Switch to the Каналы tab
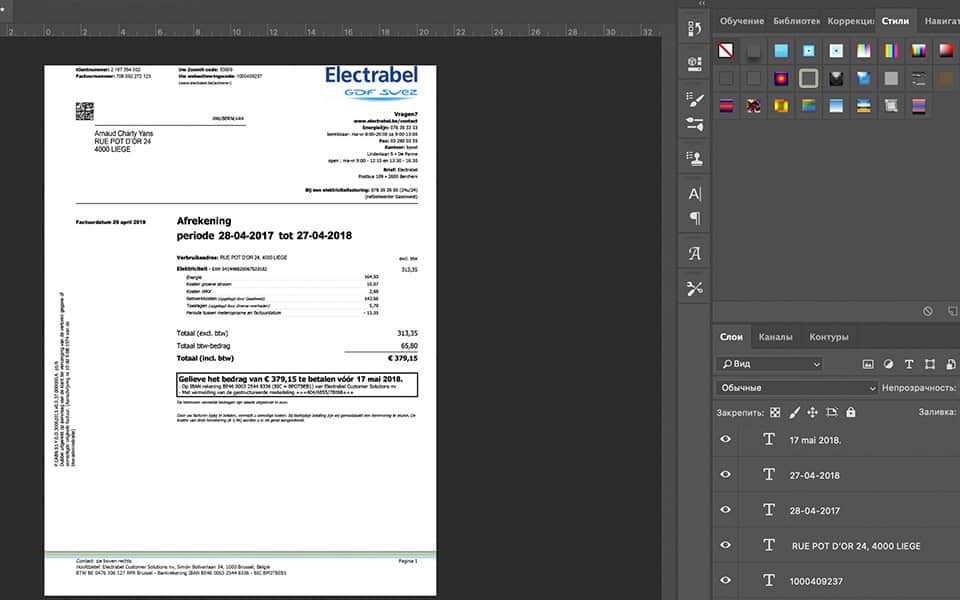The image size is (960, 600). [x=775, y=337]
